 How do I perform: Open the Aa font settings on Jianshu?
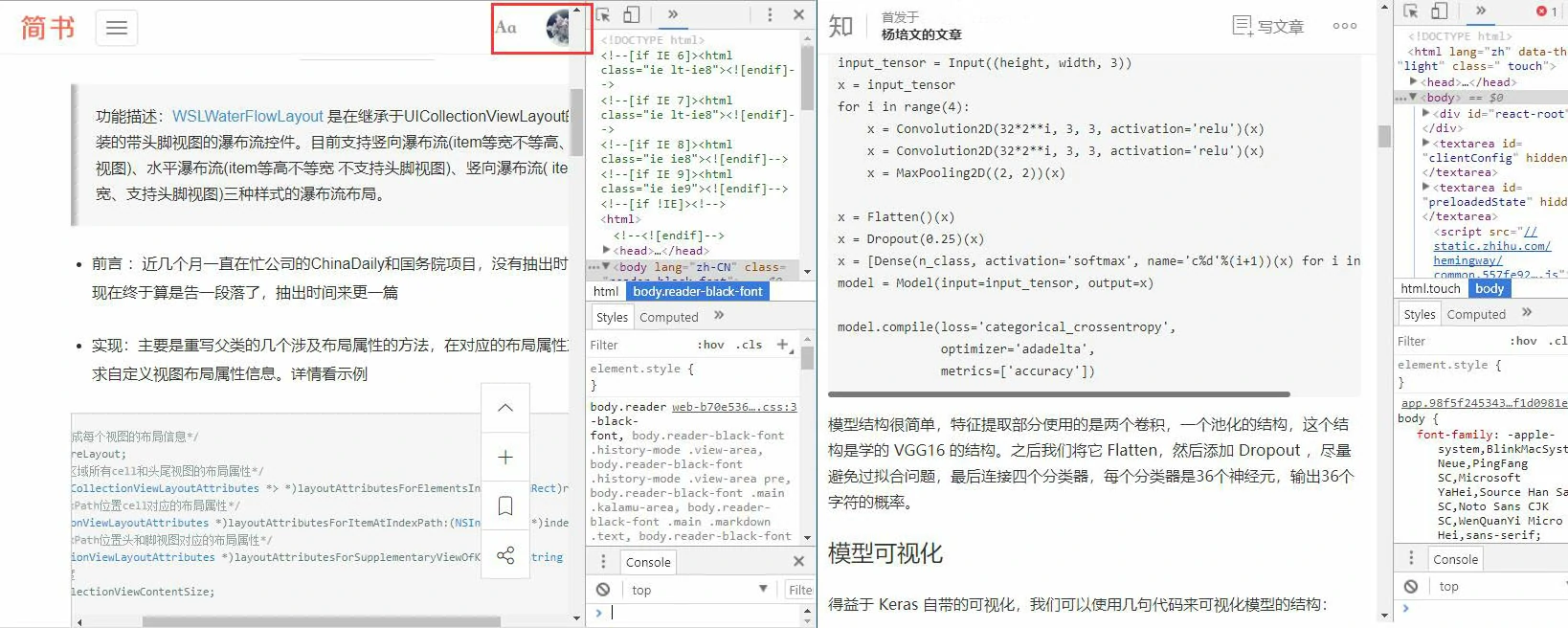pos(506,27)
